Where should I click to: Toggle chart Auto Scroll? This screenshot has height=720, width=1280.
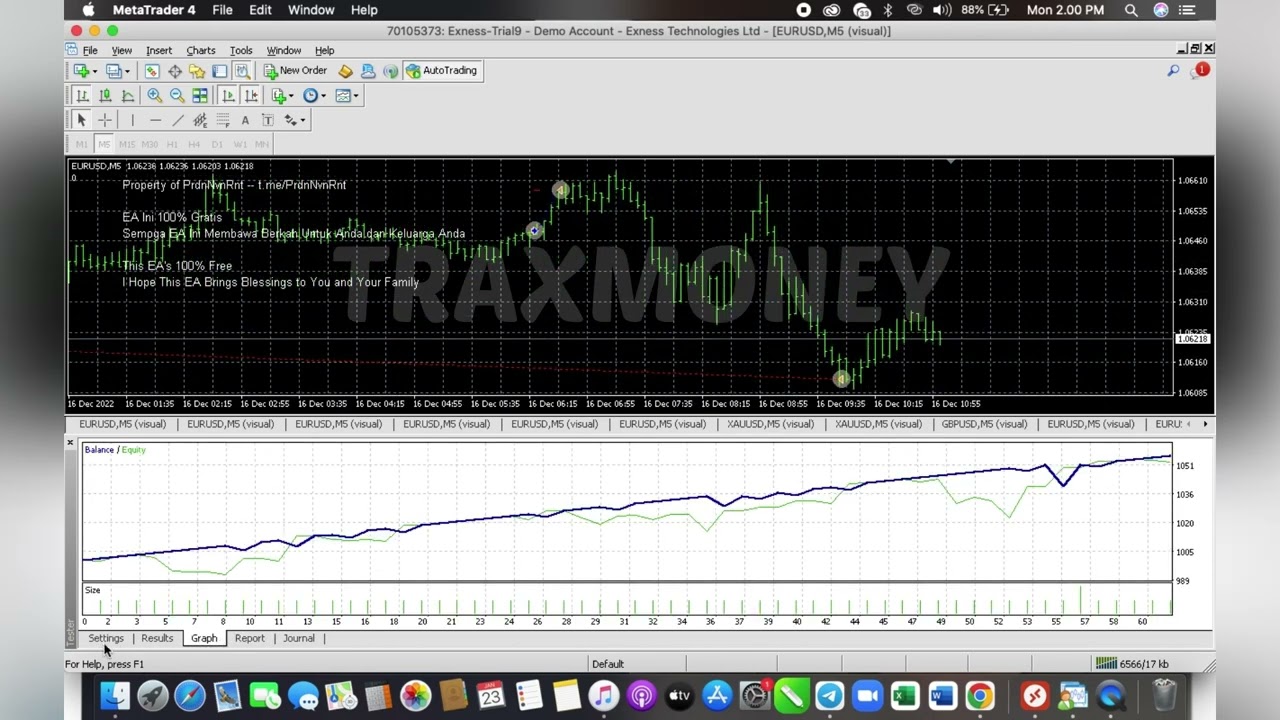[x=228, y=96]
